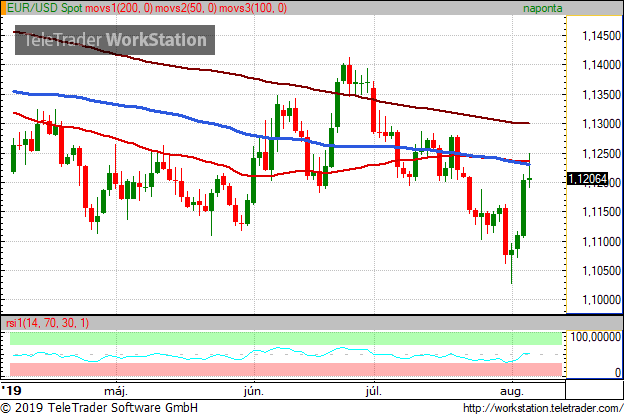Screen dimensions: 624x417
Task: Click the current price tag 1,12064
Action: 587,179
